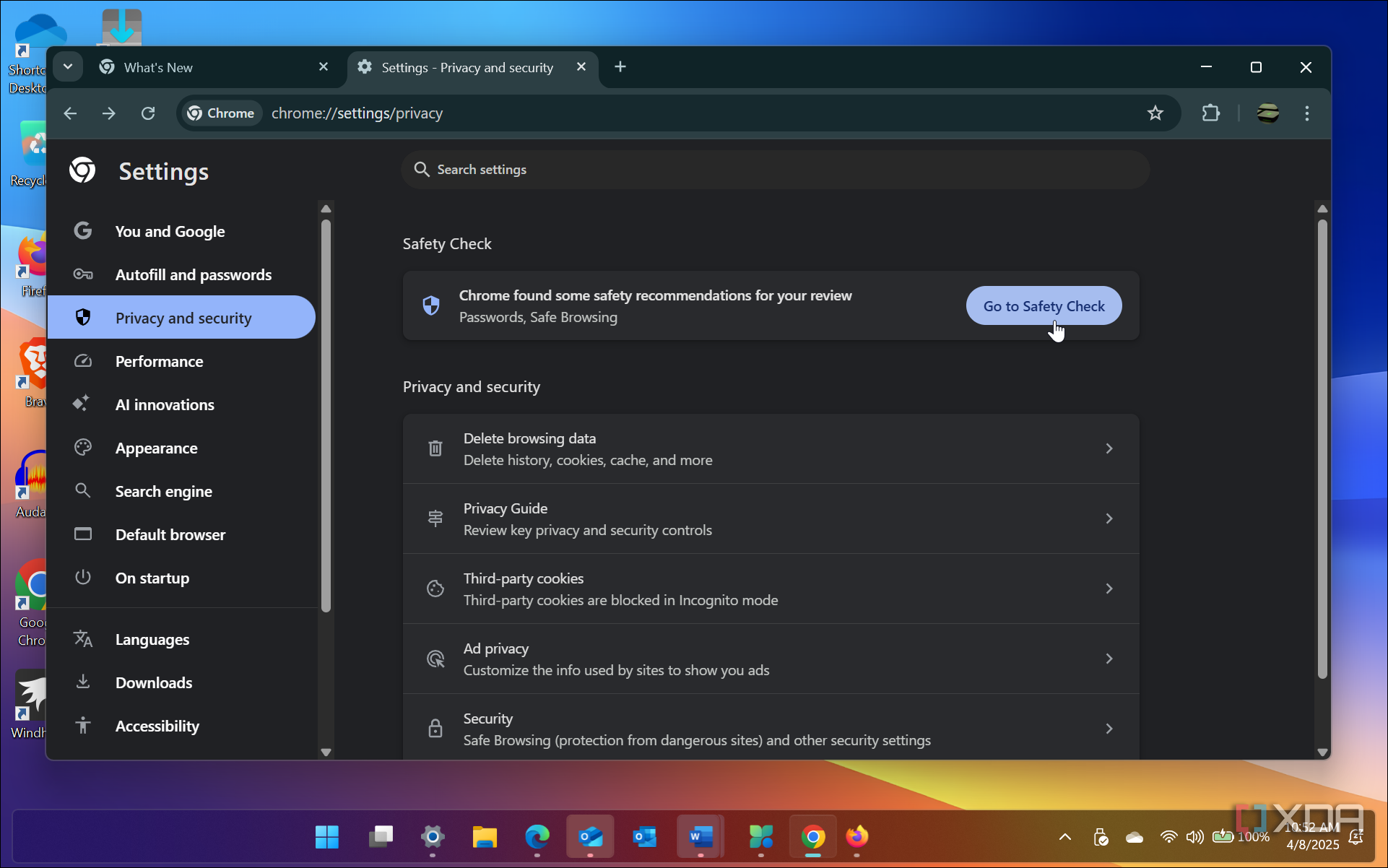Click the sidebar scroll down arrow
The height and width of the screenshot is (868, 1388).
[x=326, y=752]
